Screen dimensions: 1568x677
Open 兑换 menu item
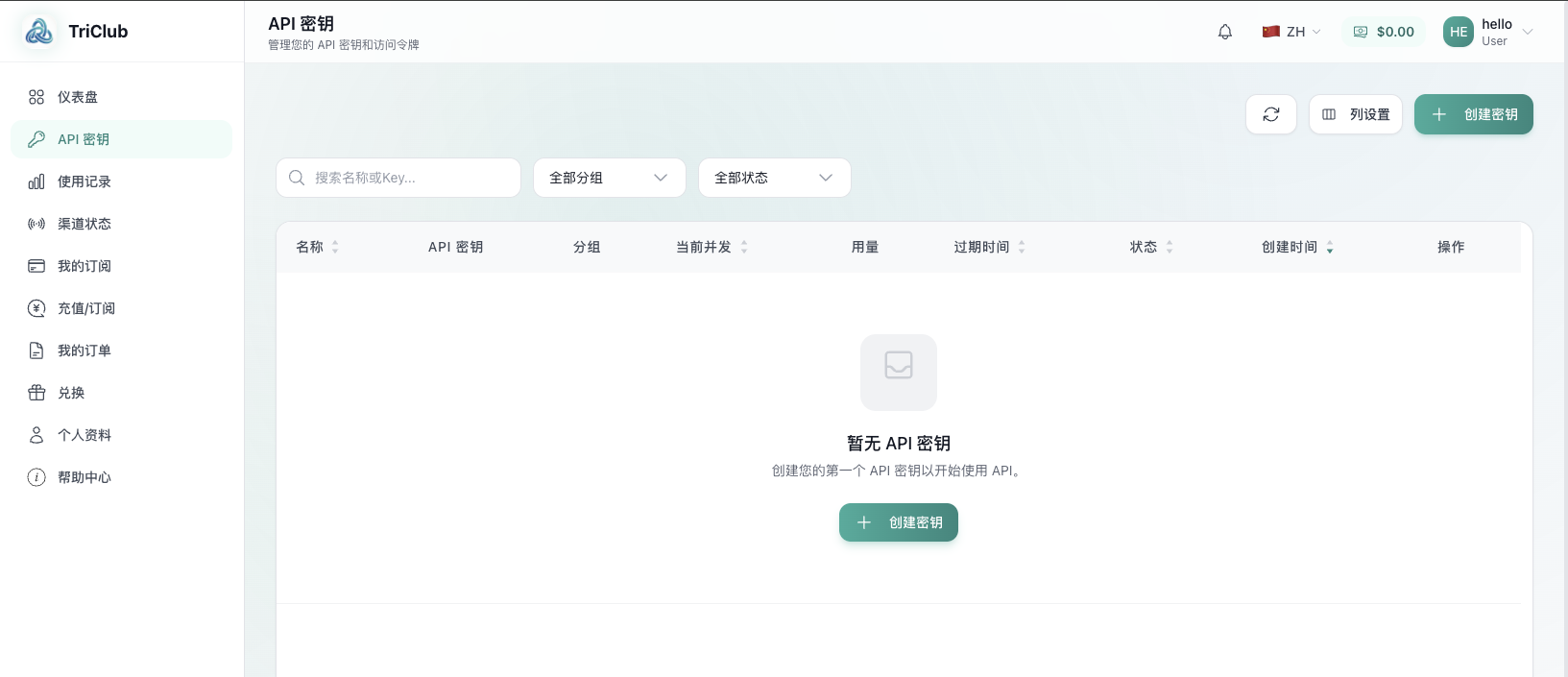click(122, 393)
